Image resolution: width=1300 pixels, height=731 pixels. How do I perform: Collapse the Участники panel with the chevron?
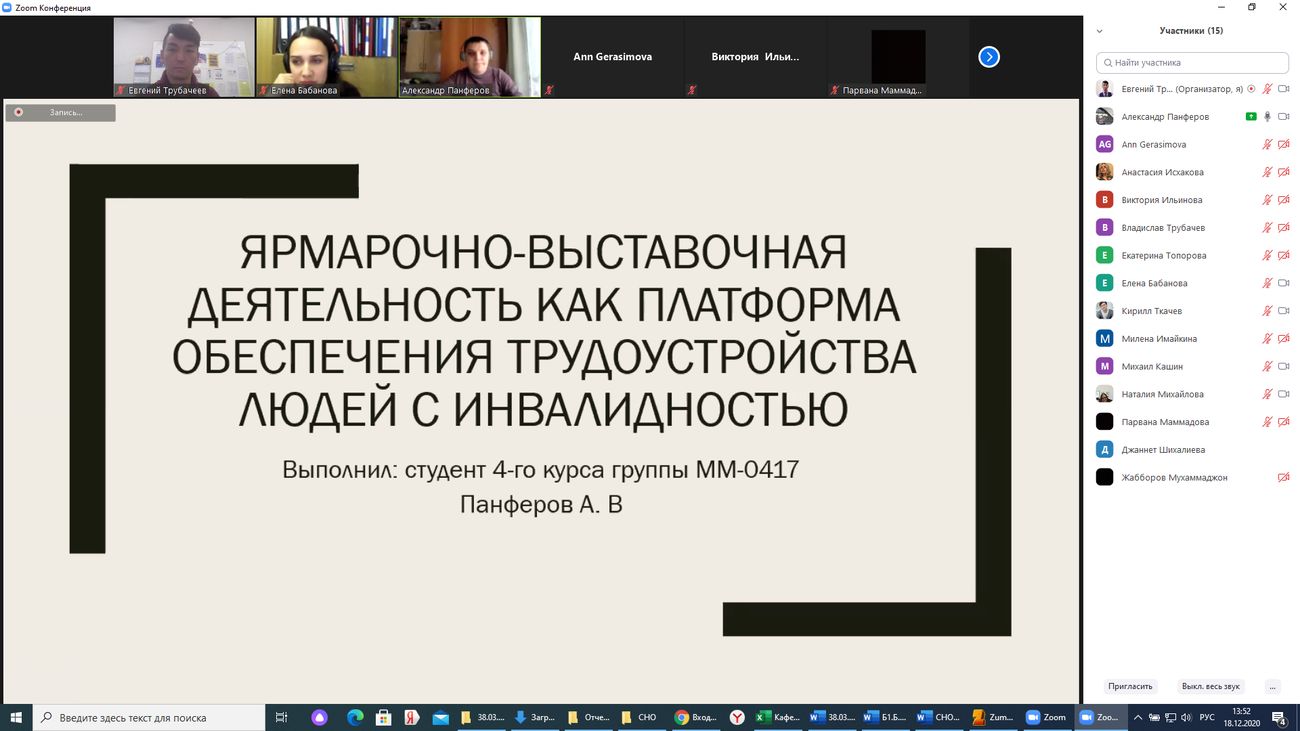(x=1100, y=31)
